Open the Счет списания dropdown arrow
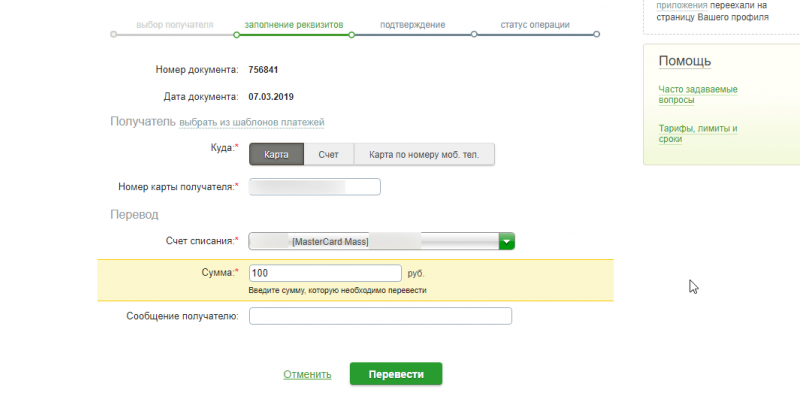The width and height of the screenshot is (800, 396). pos(507,241)
